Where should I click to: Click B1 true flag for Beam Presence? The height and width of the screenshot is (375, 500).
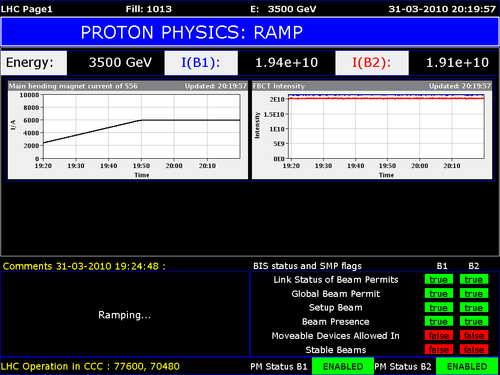point(439,321)
